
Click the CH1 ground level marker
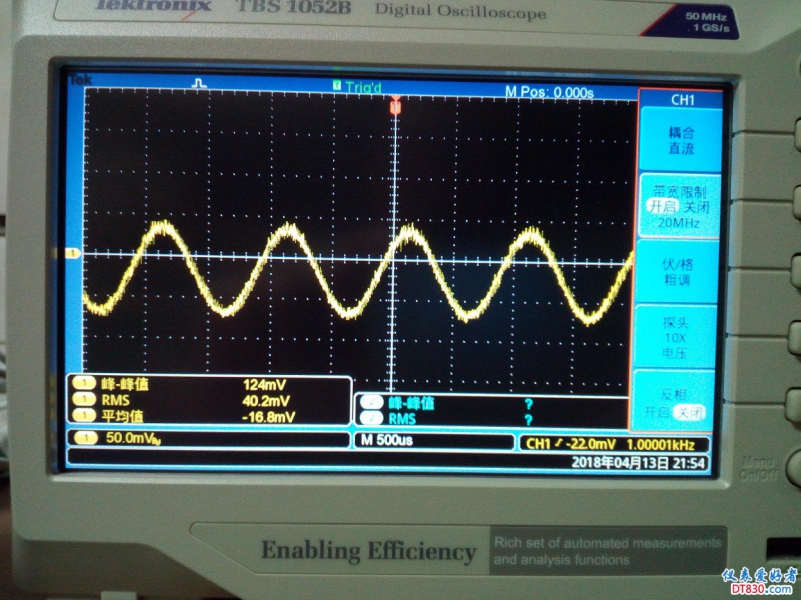[x=72, y=254]
